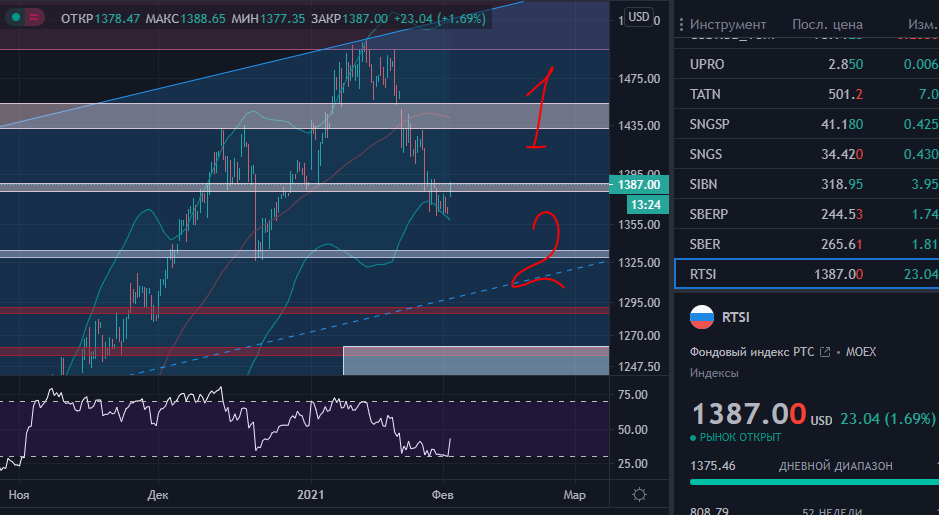Screen dimensions: 939x515
Task: Click the 1375.46 daily low value
Action: 713,466
